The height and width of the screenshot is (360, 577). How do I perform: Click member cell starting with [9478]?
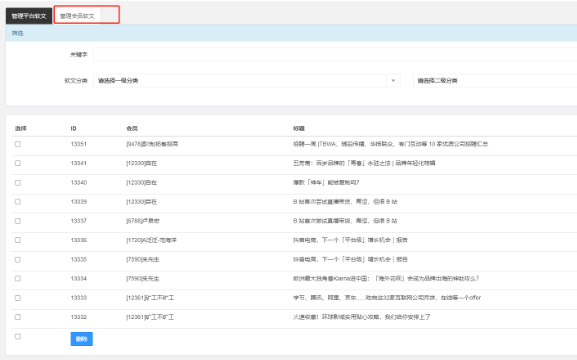tap(152, 144)
